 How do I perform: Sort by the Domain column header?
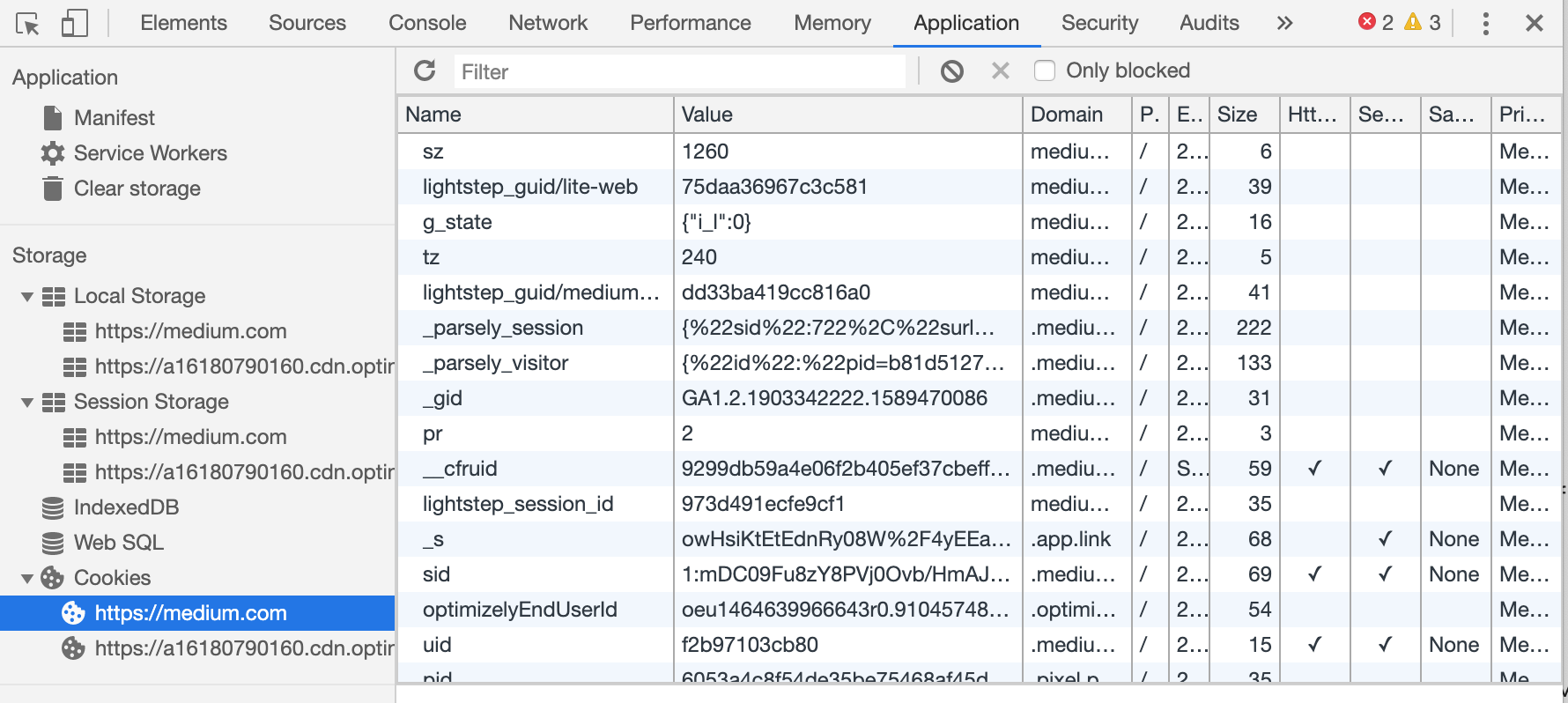pyautogui.click(x=1076, y=115)
